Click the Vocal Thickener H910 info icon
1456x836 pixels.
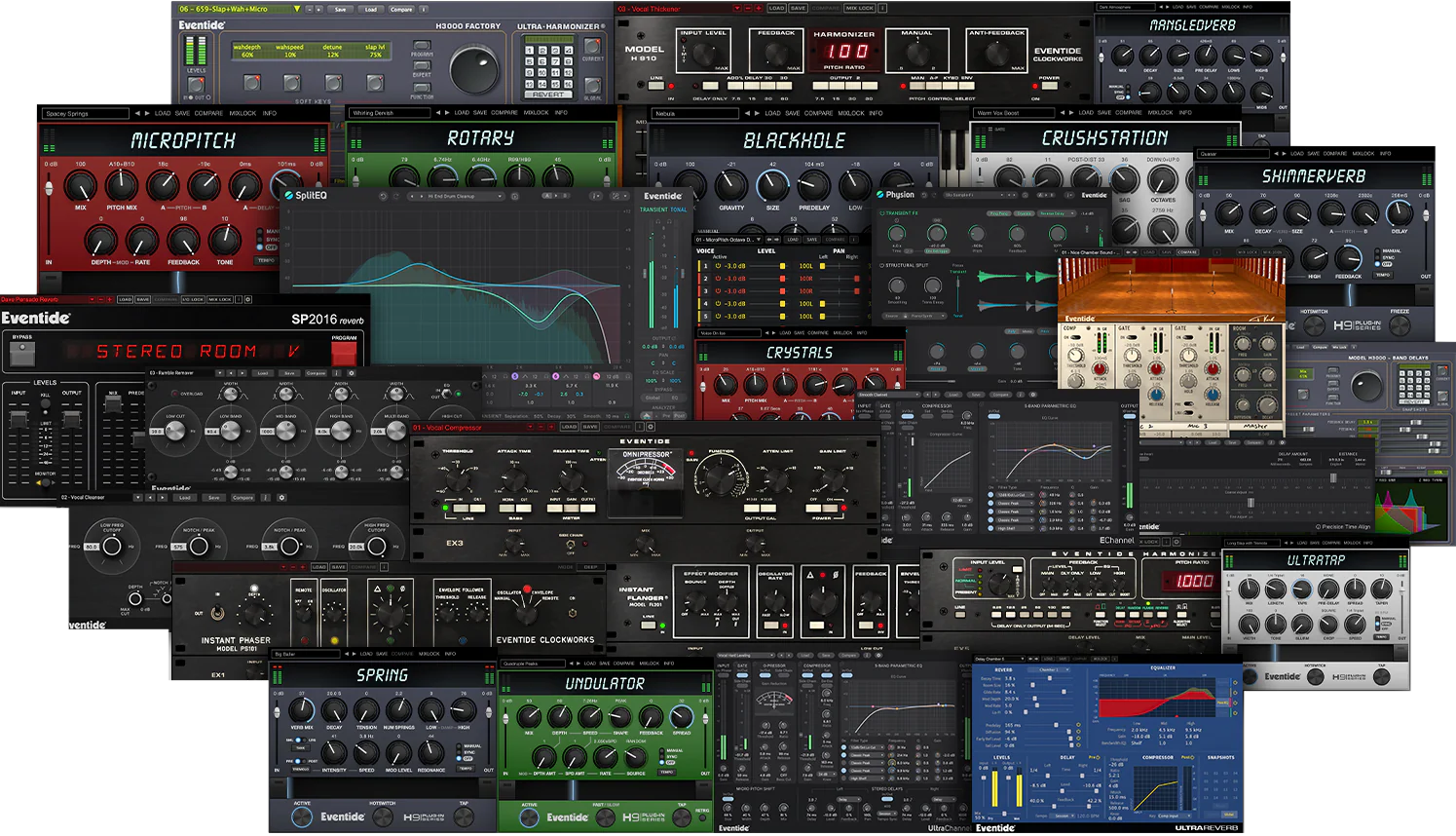click(882, 8)
